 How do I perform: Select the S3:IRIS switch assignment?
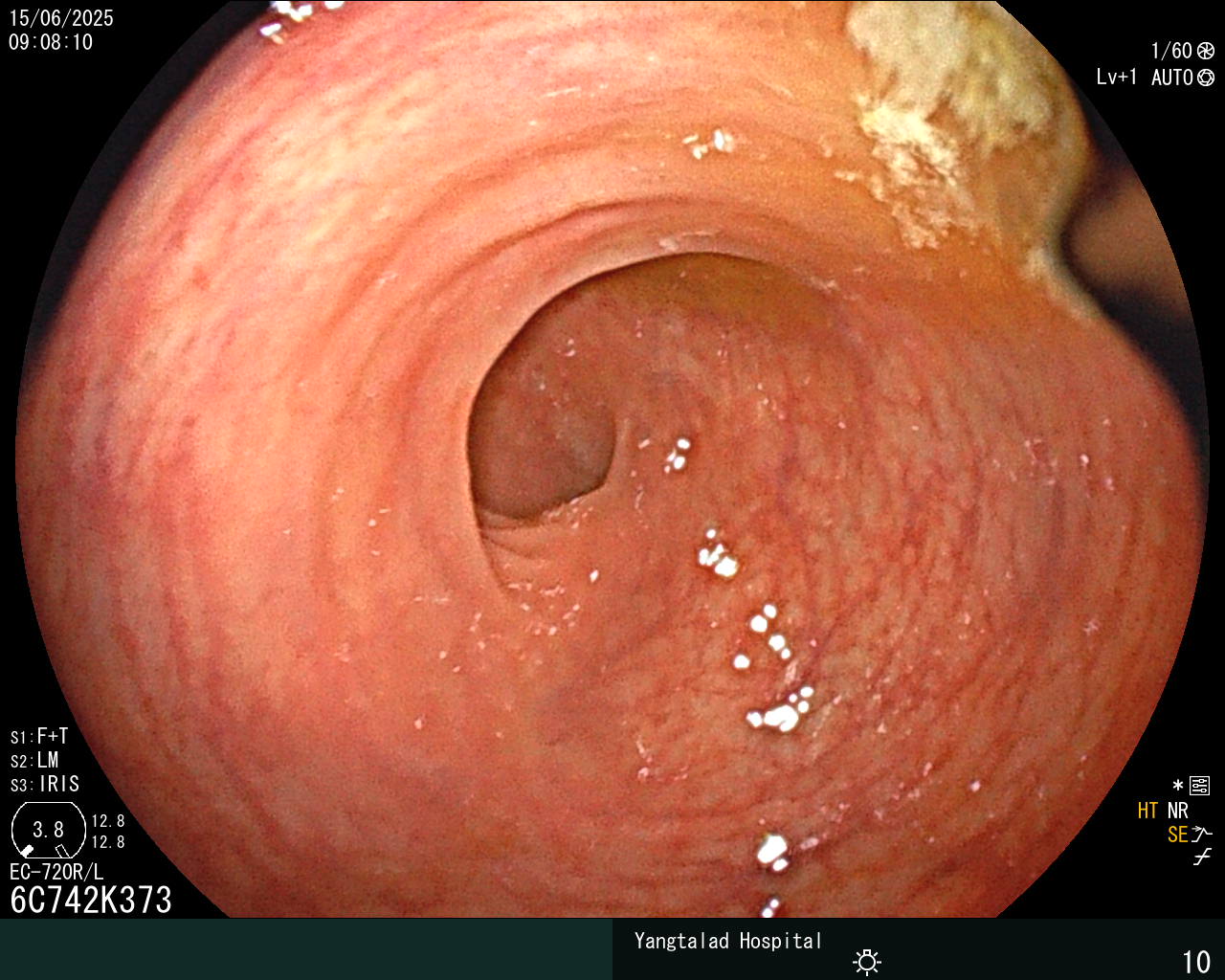click(x=45, y=784)
